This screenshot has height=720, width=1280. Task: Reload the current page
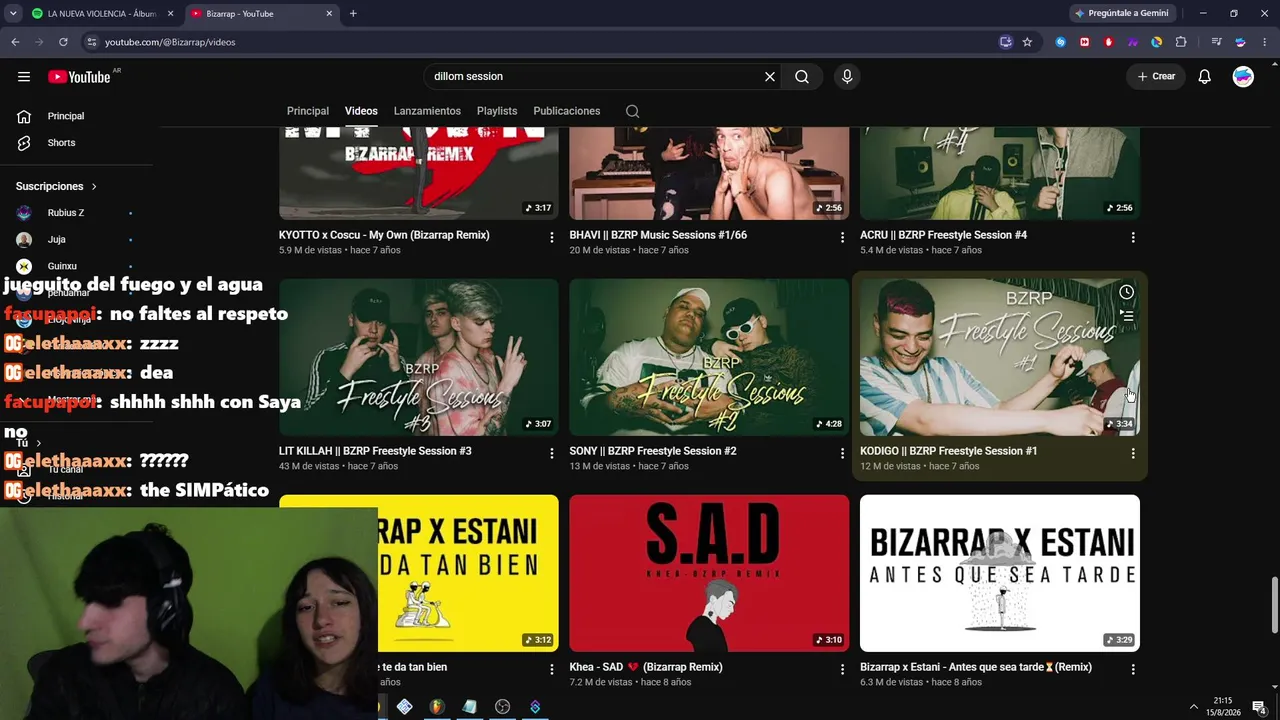tap(63, 42)
